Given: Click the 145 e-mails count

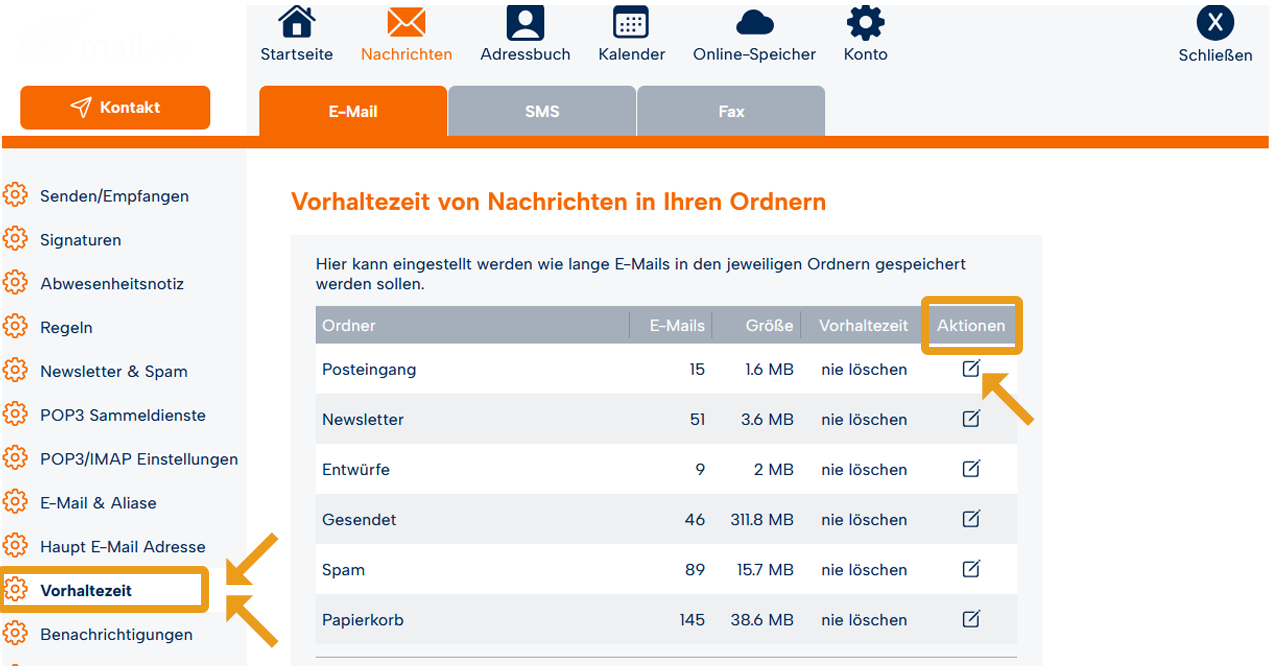Looking at the screenshot, I should pos(692,620).
